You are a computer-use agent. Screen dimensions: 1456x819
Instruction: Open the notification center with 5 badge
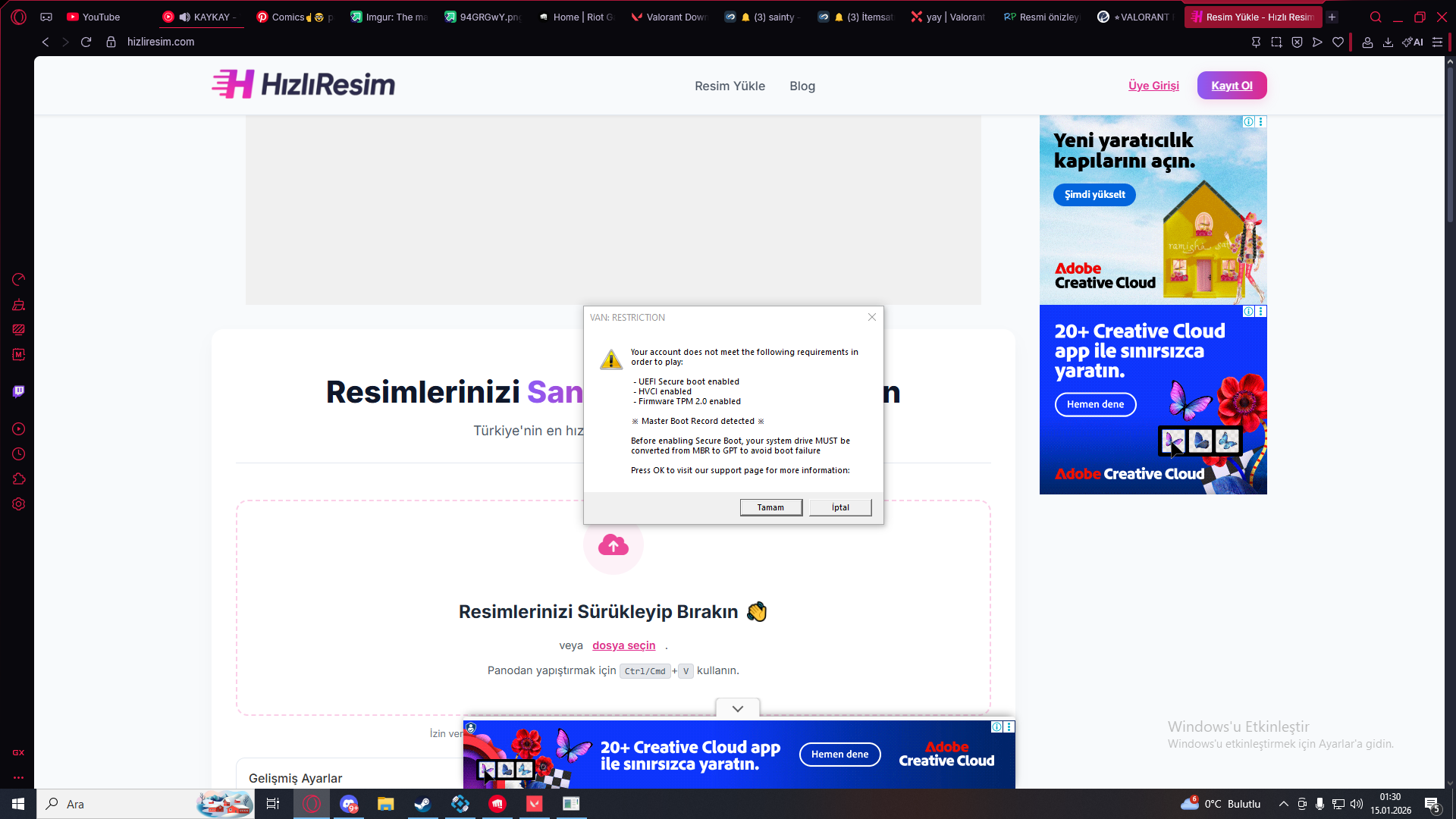coord(1432,805)
